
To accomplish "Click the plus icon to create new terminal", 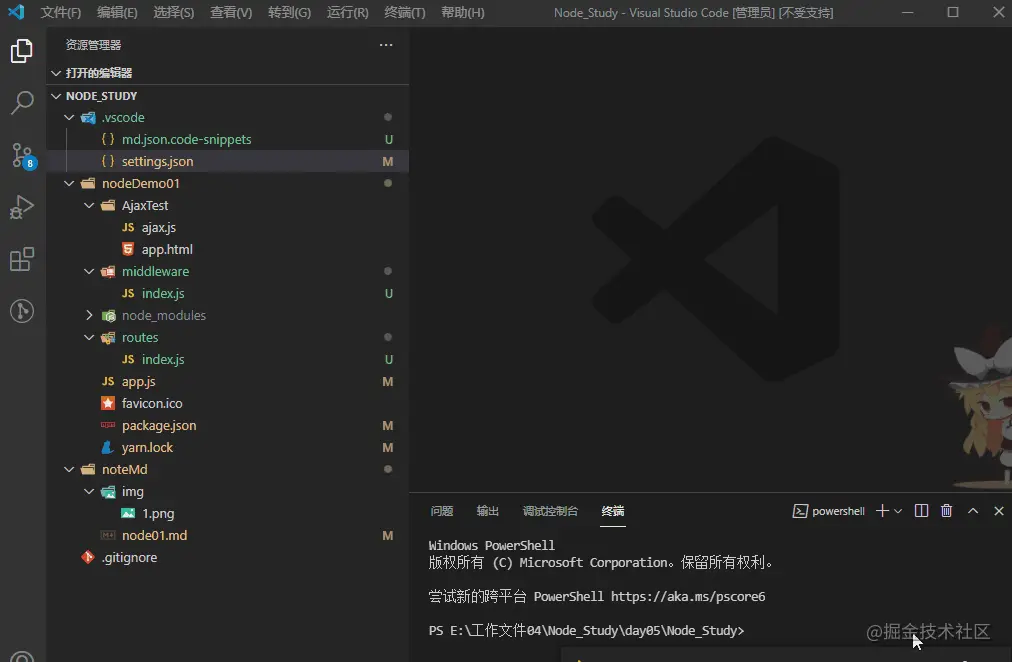I will tap(882, 511).
